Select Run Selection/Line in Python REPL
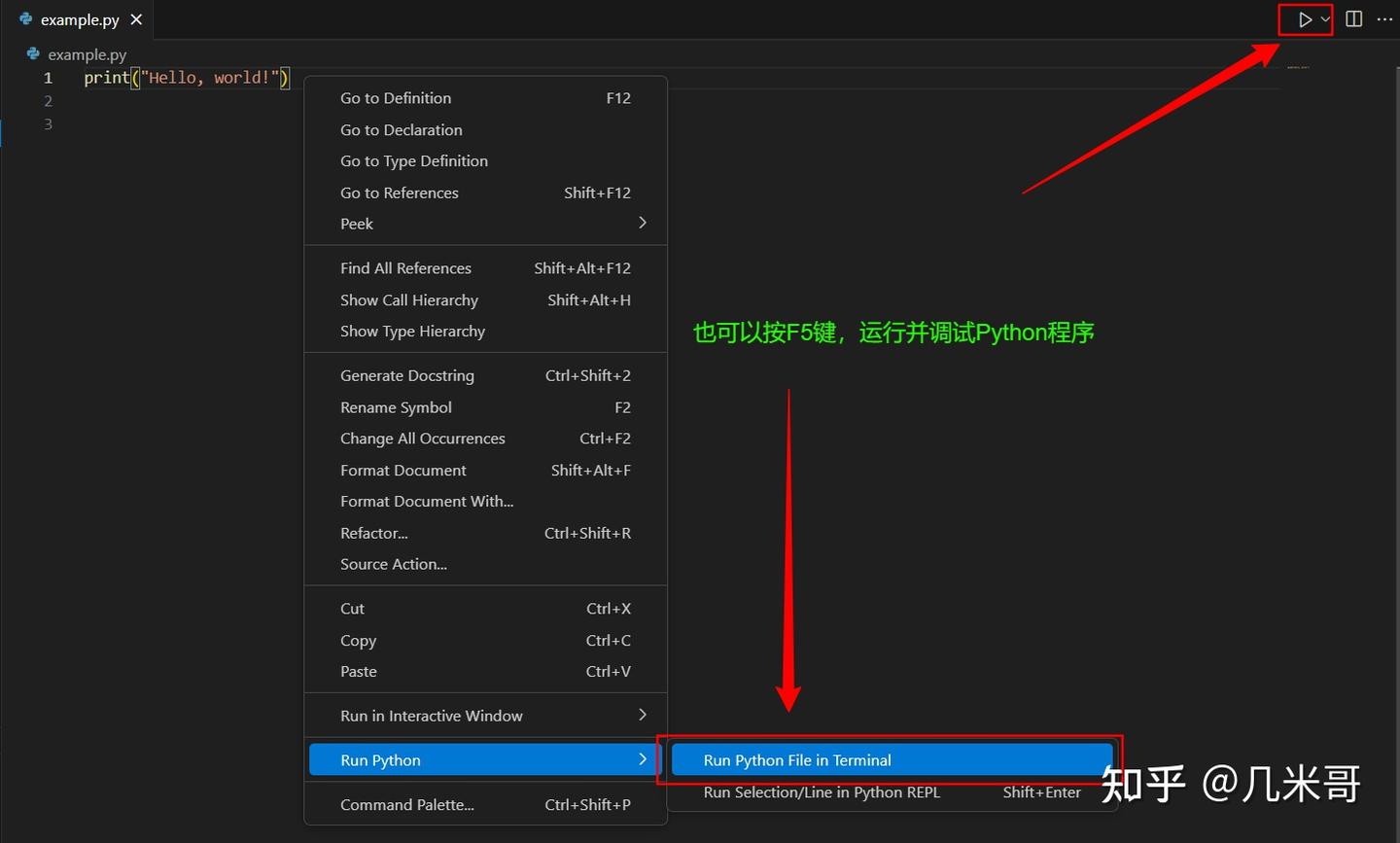The height and width of the screenshot is (843, 1400). [892, 792]
